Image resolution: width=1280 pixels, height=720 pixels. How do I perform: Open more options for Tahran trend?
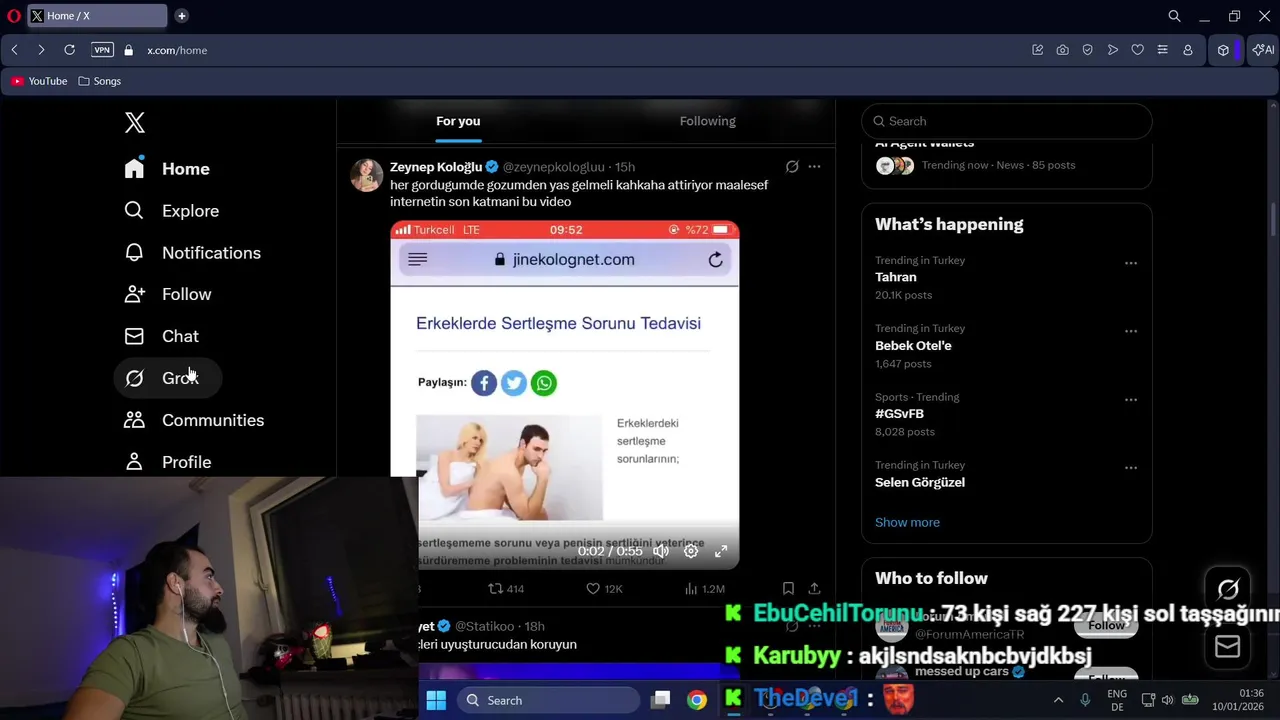click(x=1131, y=263)
